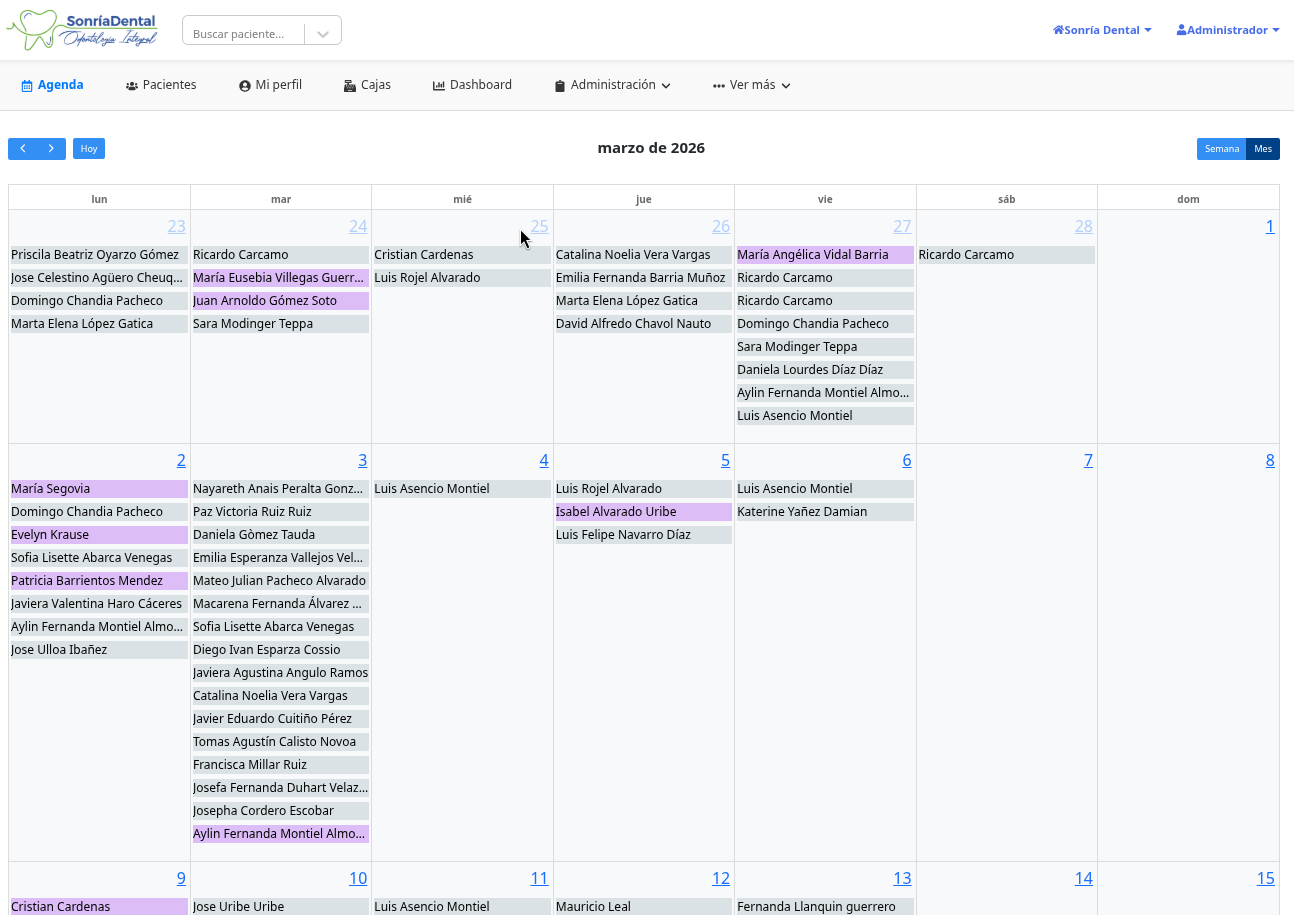Go to next month arrow button
The height and width of the screenshot is (915, 1294).
point(52,149)
